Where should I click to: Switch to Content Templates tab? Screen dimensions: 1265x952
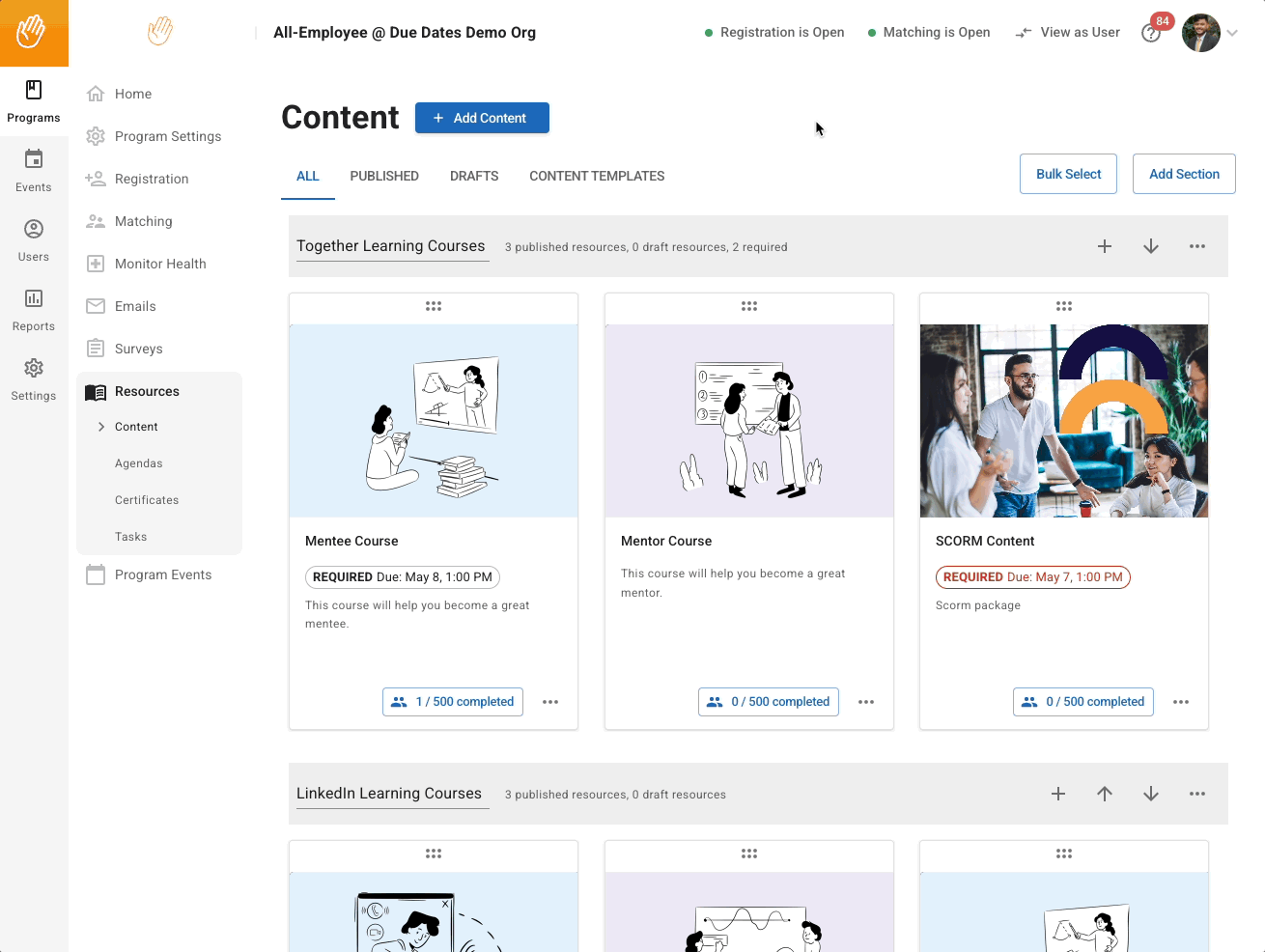597,176
